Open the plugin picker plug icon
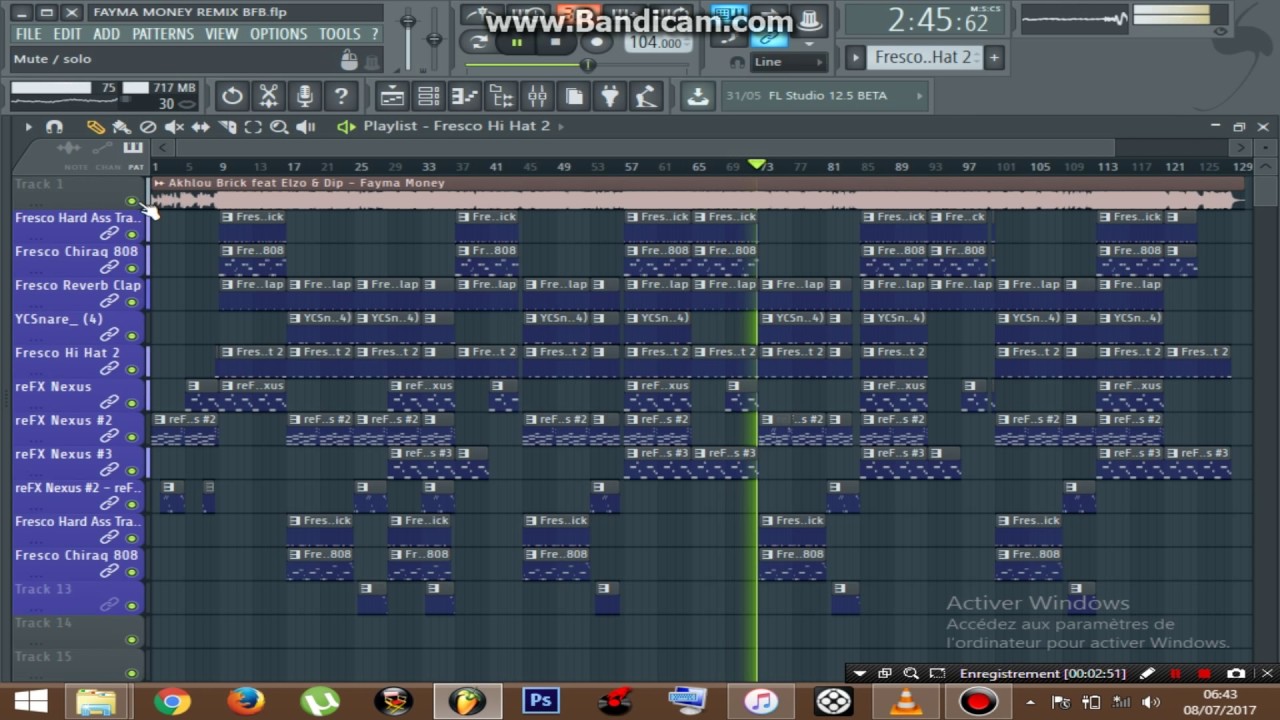Screen dimensions: 1280x720 pyautogui.click(x=610, y=96)
